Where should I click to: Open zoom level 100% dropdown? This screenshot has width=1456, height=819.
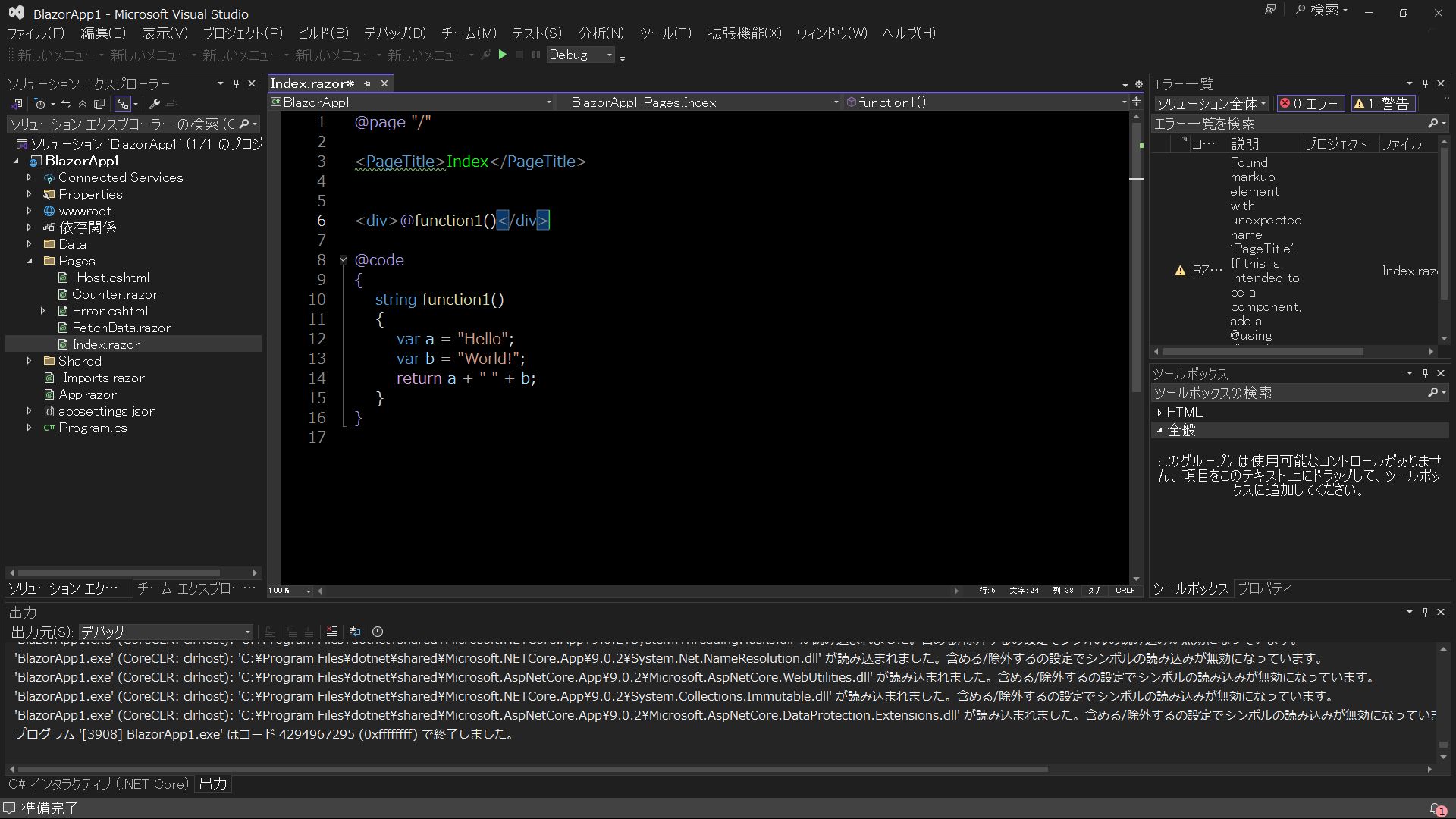click(x=290, y=591)
